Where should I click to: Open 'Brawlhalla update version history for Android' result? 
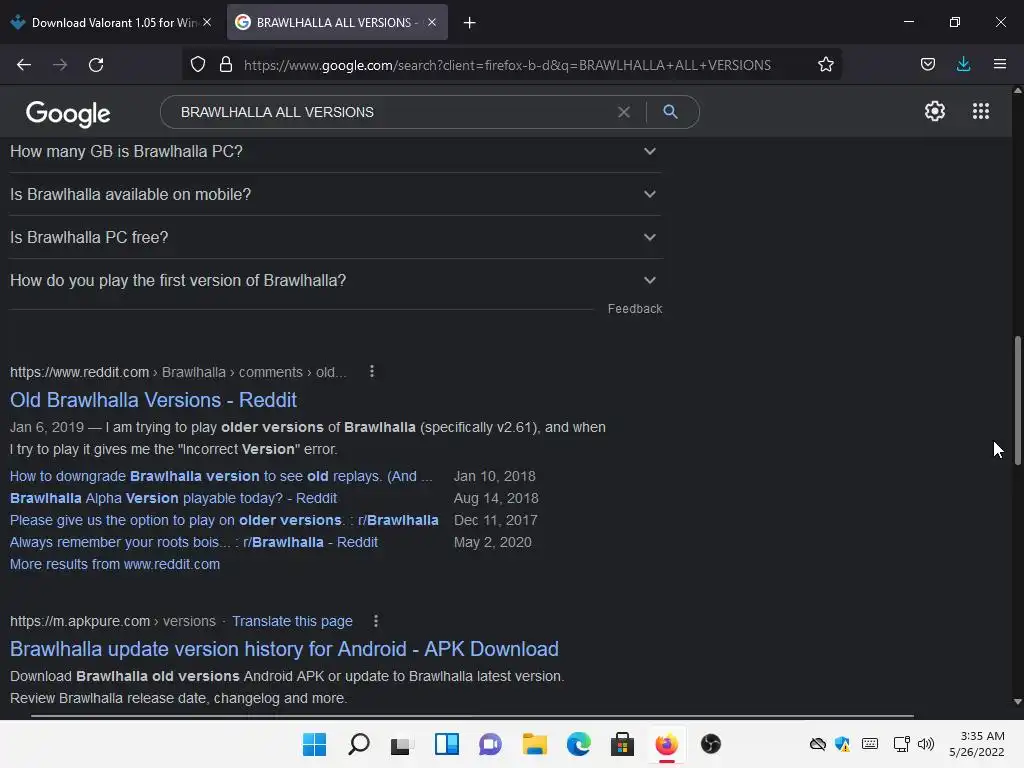(x=284, y=649)
